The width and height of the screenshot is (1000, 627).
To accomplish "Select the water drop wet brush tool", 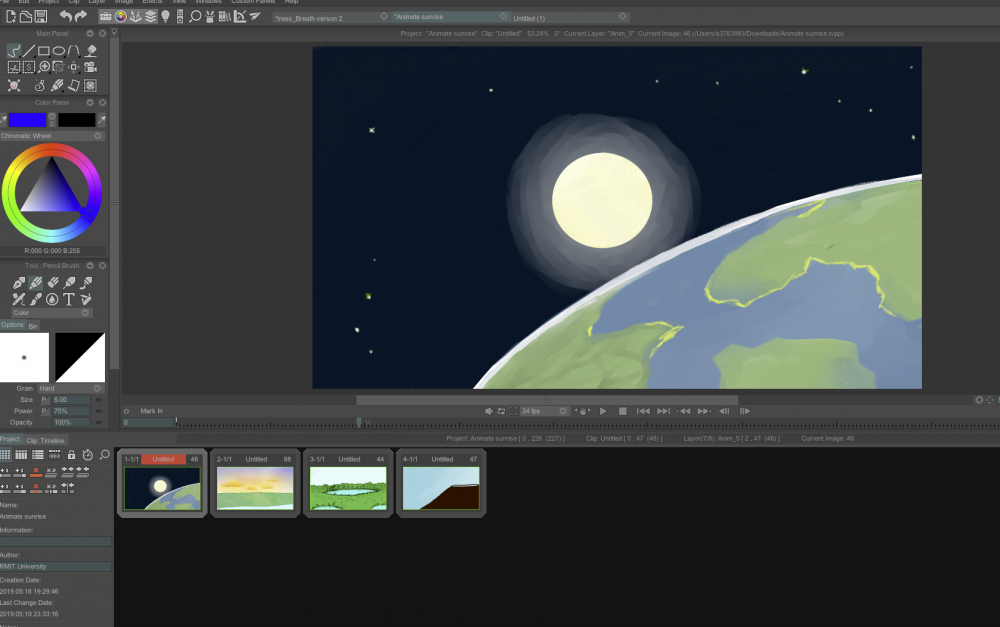I will point(52,299).
